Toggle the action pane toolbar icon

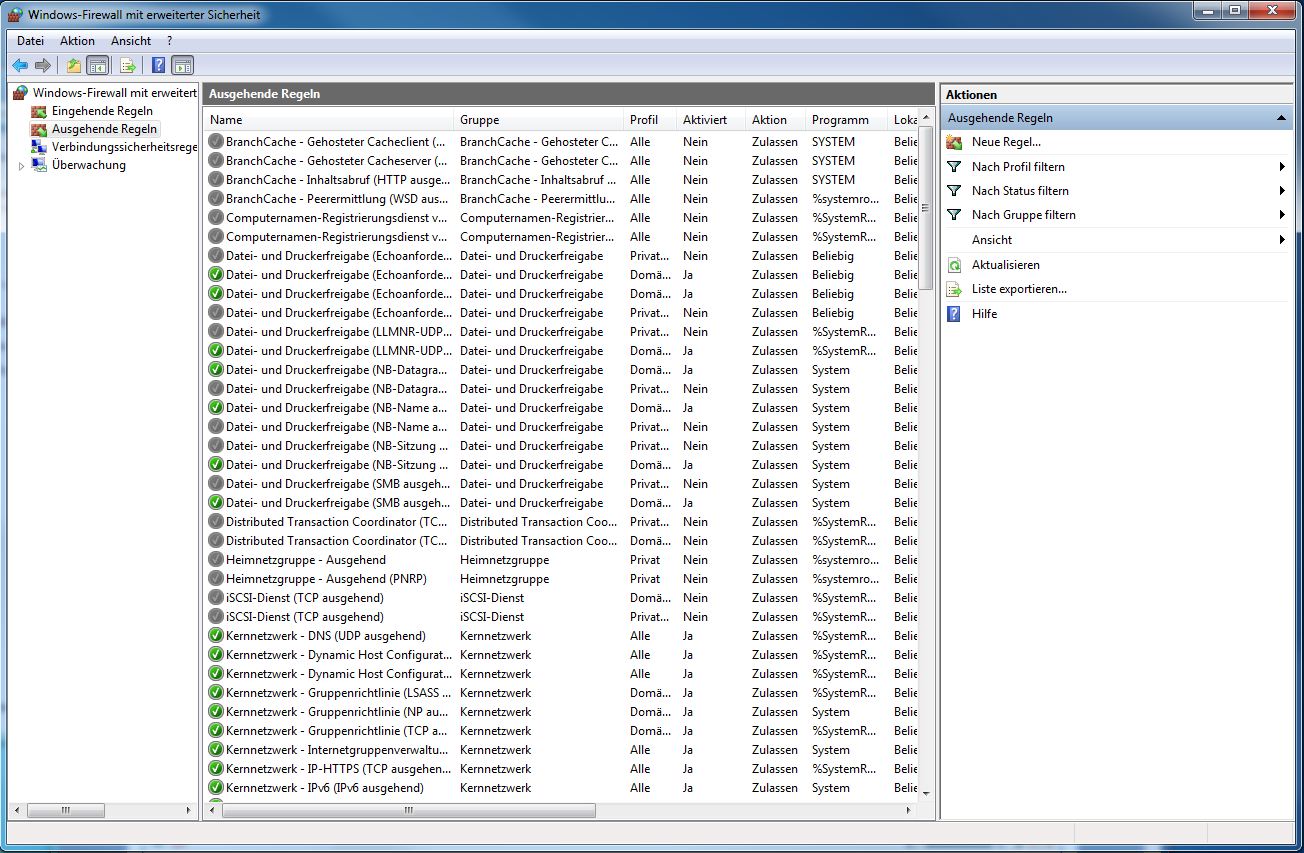coord(182,66)
